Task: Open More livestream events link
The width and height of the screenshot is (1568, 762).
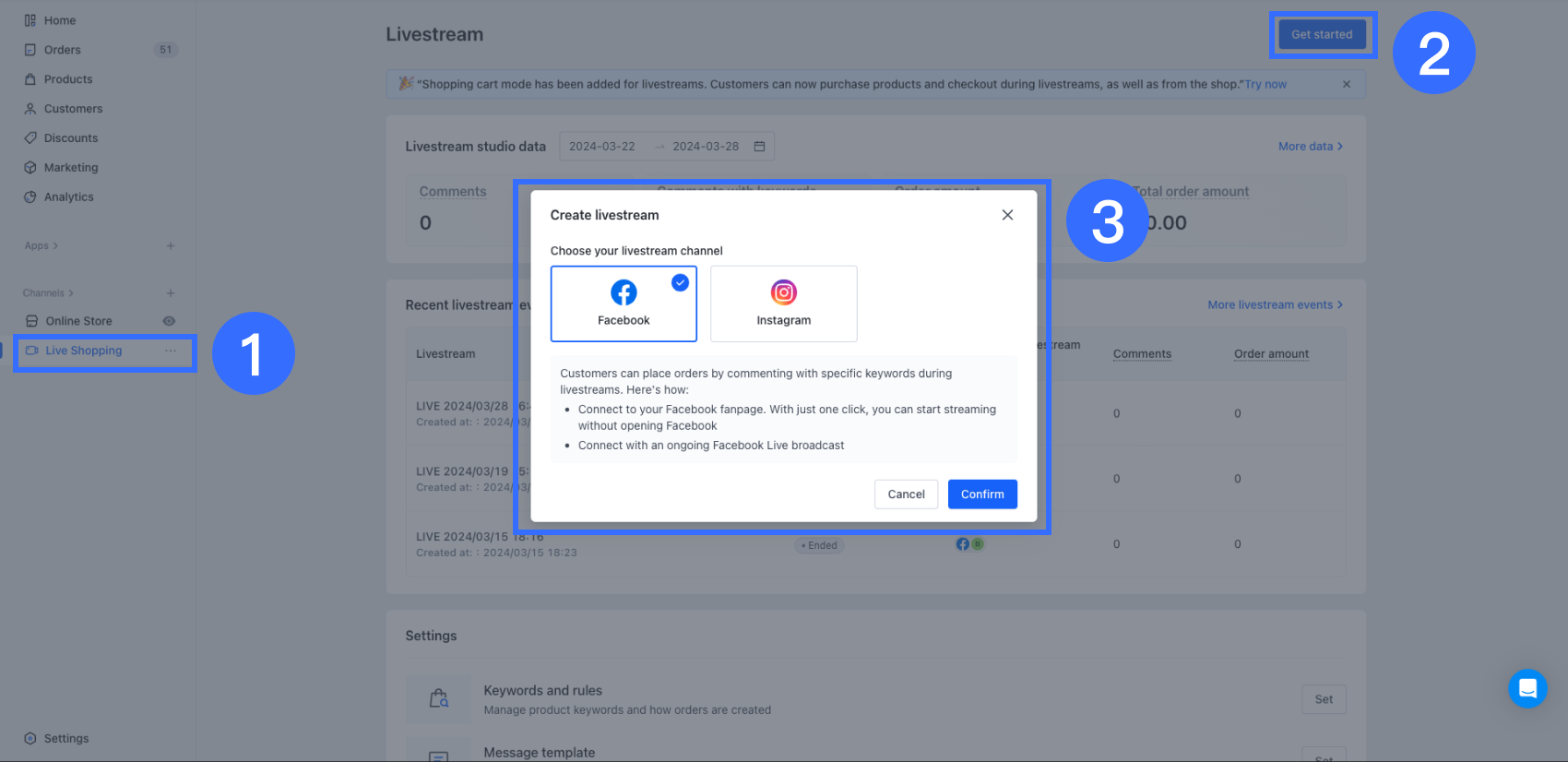Action: coord(1276,305)
